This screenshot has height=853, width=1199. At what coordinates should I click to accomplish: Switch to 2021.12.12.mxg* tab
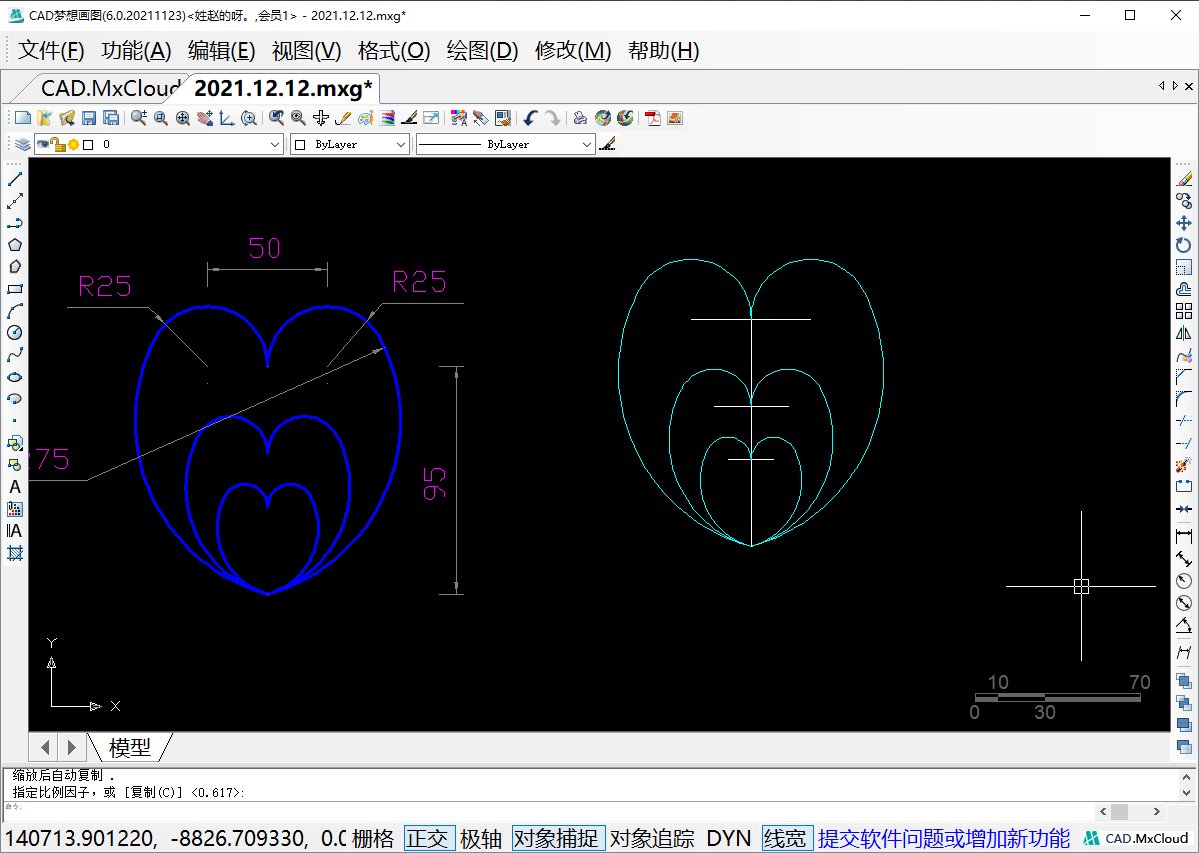(x=284, y=89)
